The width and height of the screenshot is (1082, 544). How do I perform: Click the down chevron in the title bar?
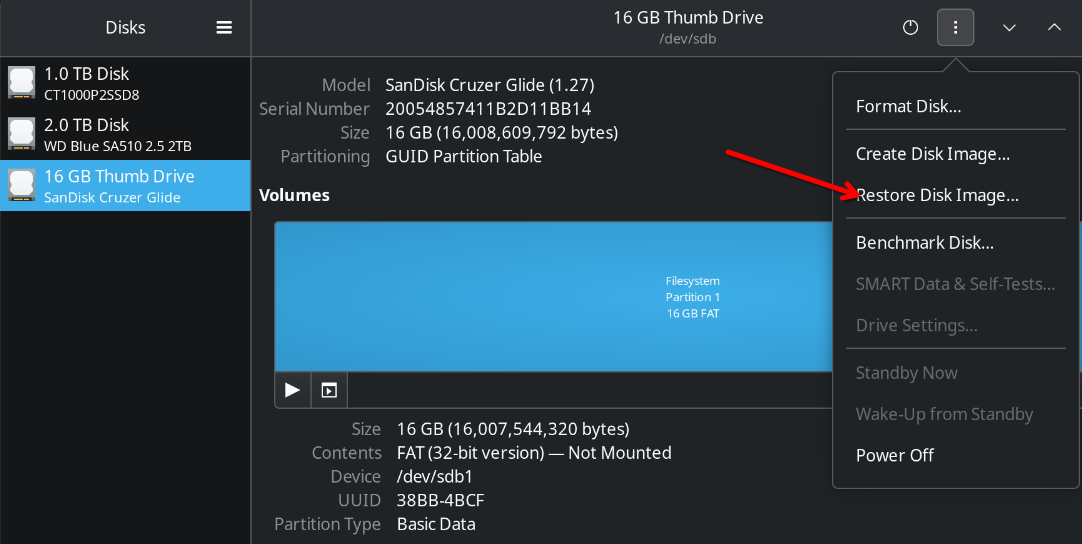[1009, 28]
